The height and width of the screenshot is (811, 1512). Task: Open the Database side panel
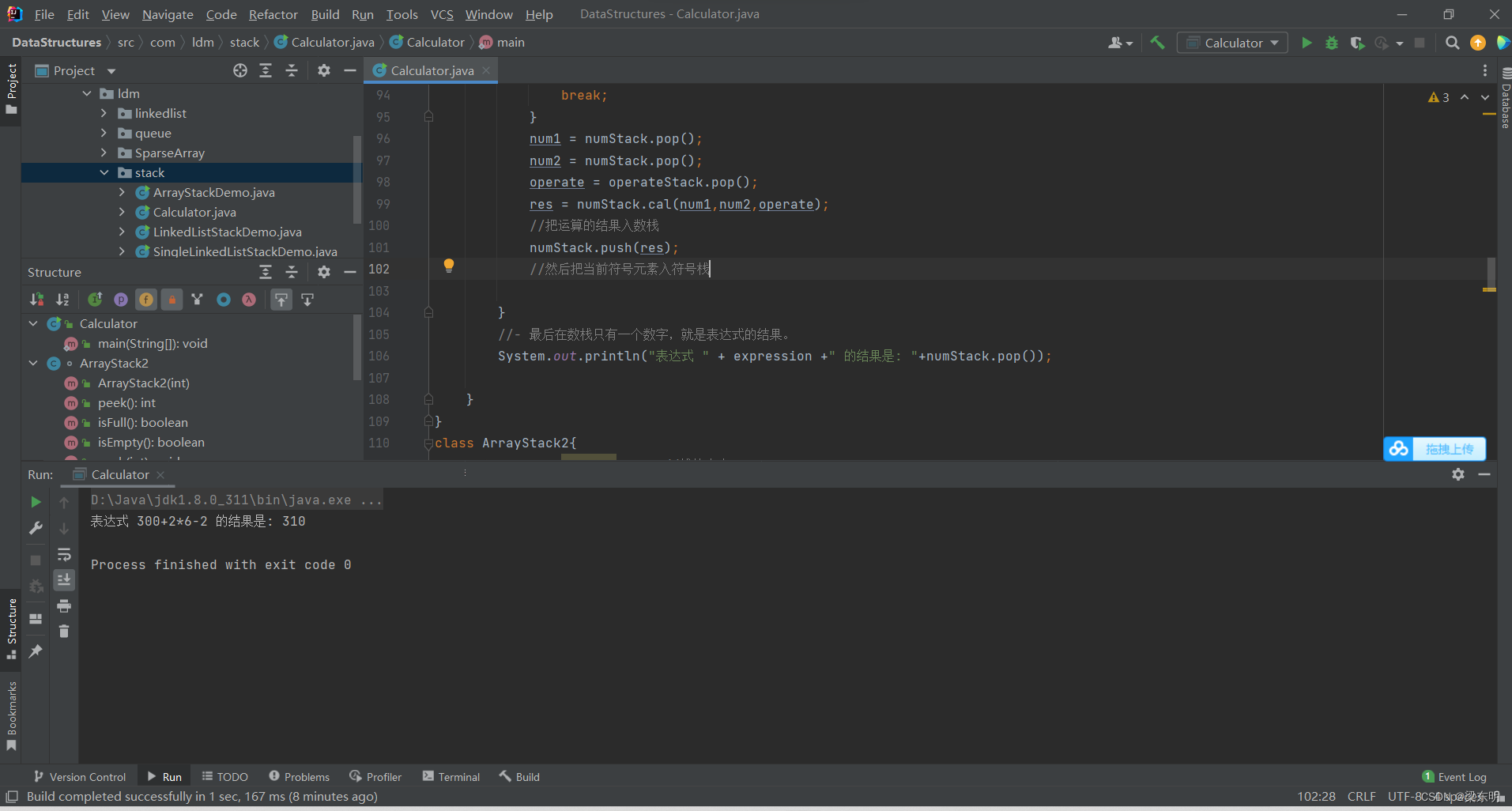(1505, 99)
